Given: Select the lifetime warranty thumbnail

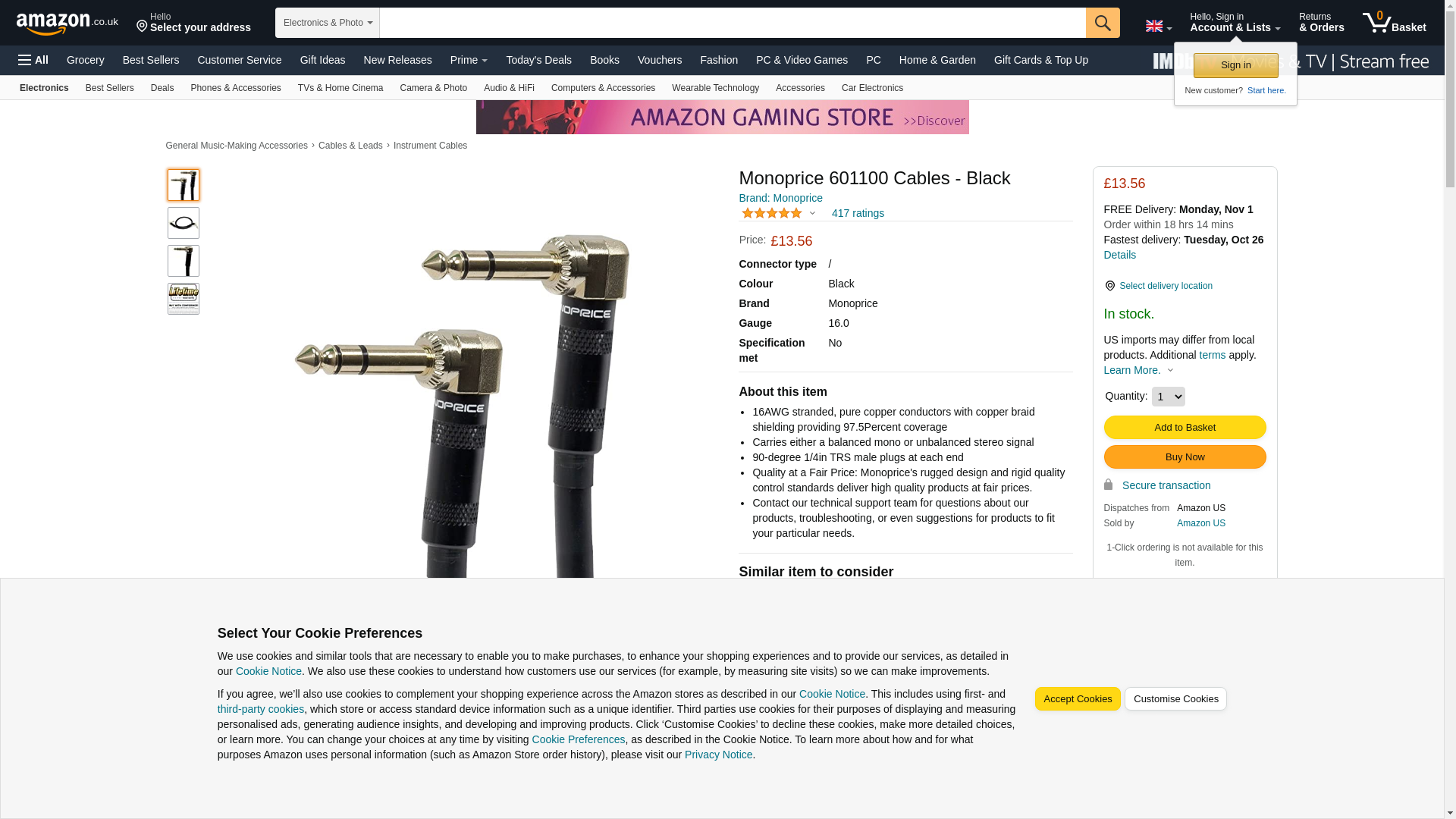Looking at the screenshot, I should 184,299.
